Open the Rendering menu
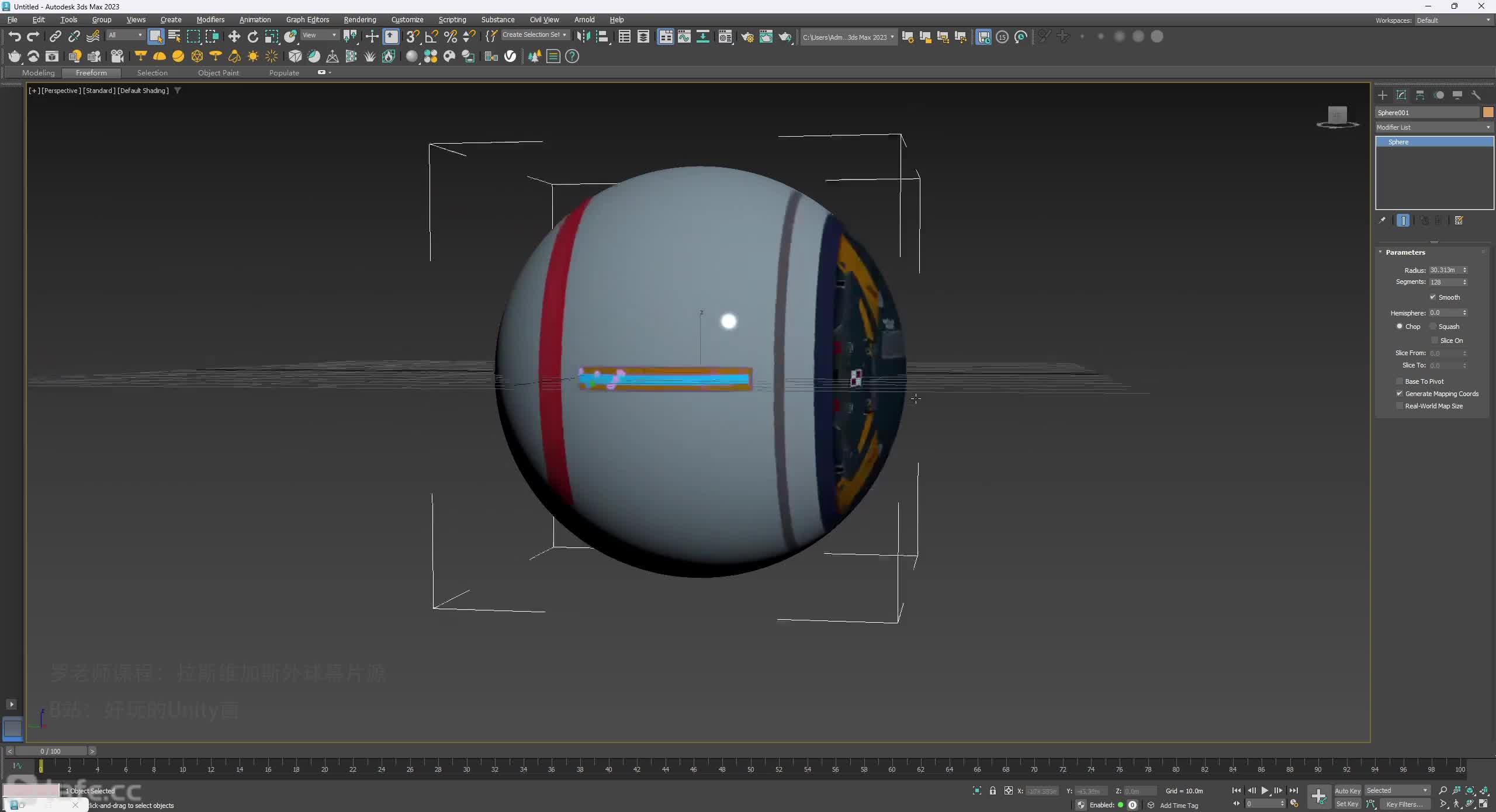This screenshot has width=1496, height=812. 360,20
